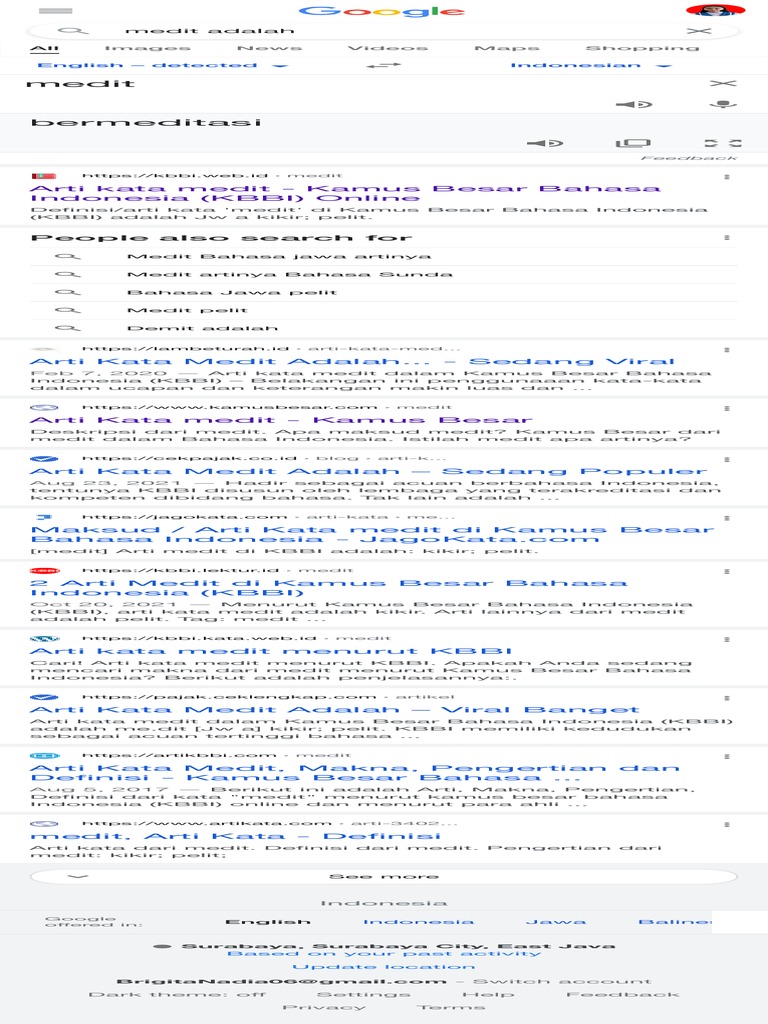This screenshot has height=1024, width=768.
Task: Click search icon beside 'Medit pelit'
Action: [68, 310]
